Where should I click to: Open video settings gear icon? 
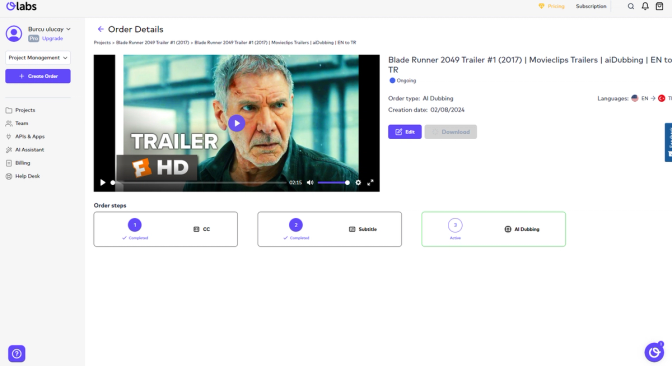click(358, 183)
